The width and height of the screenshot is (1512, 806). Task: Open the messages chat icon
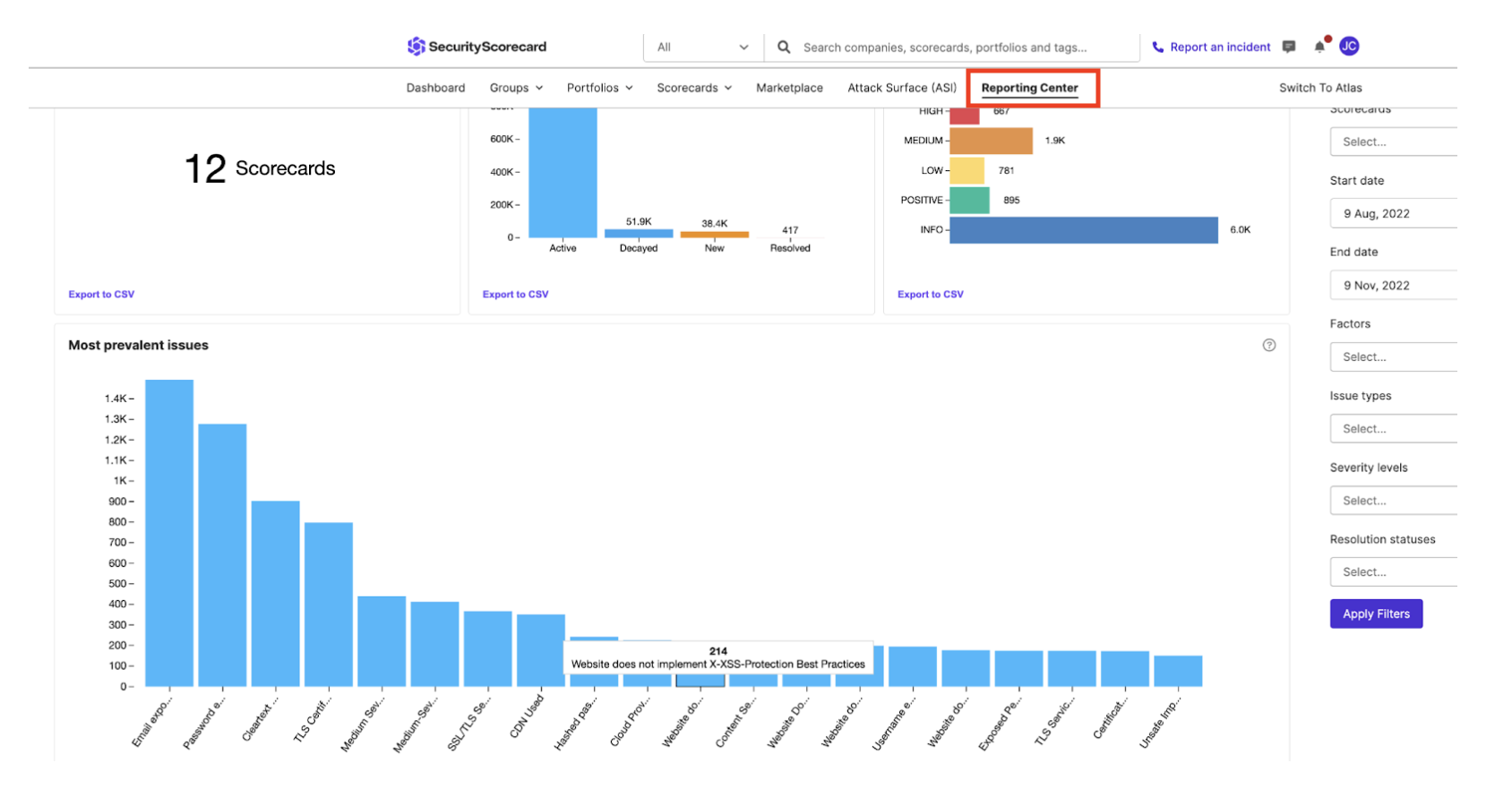1288,46
